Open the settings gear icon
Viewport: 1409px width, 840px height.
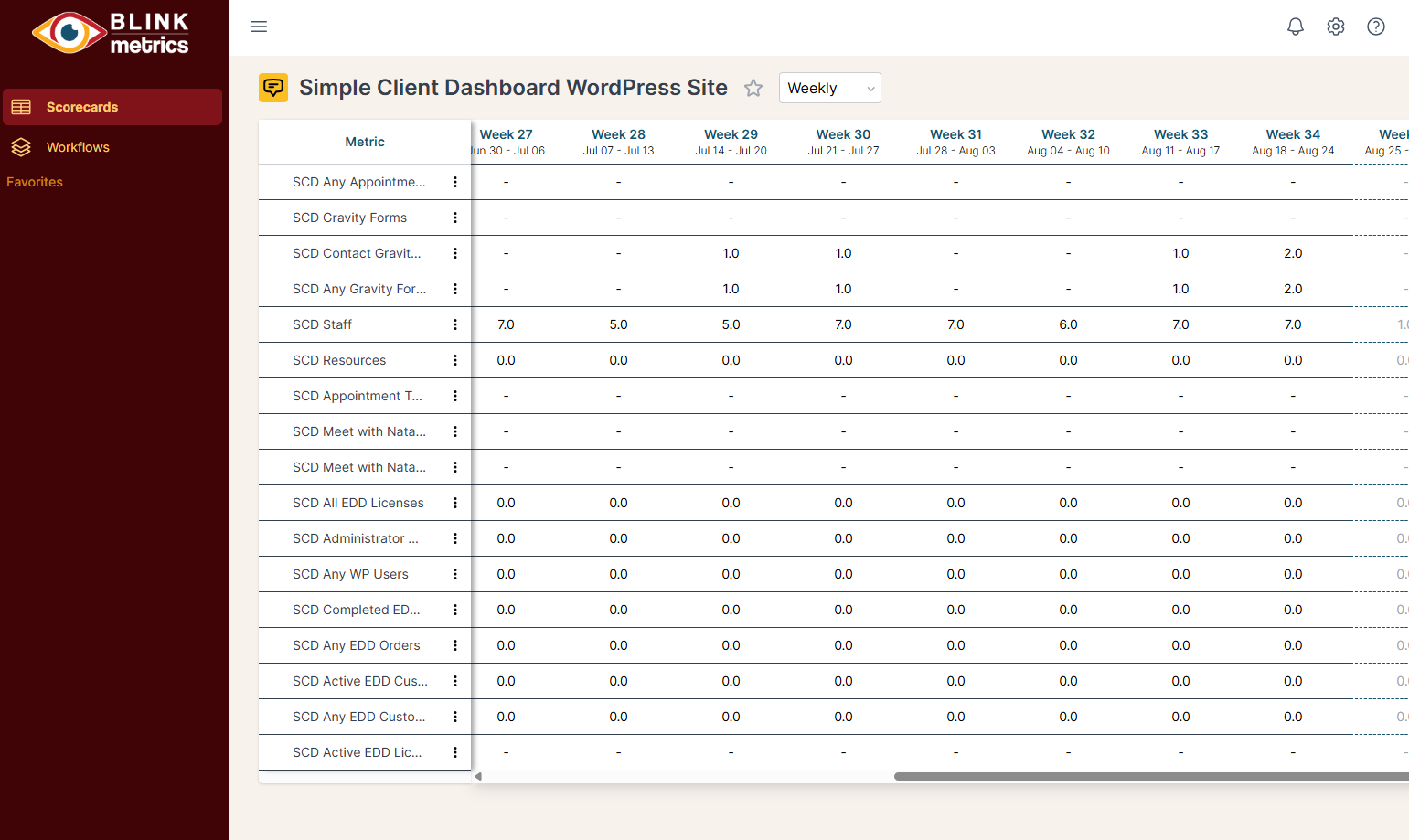1335,27
